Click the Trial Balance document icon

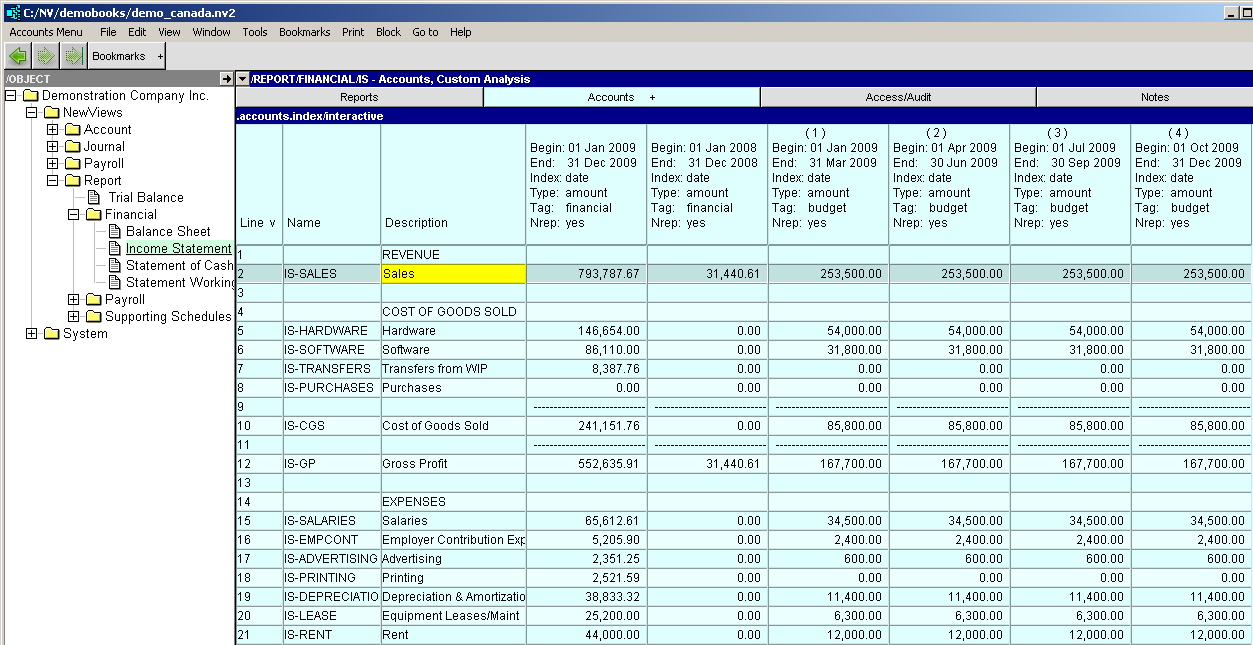[94, 198]
